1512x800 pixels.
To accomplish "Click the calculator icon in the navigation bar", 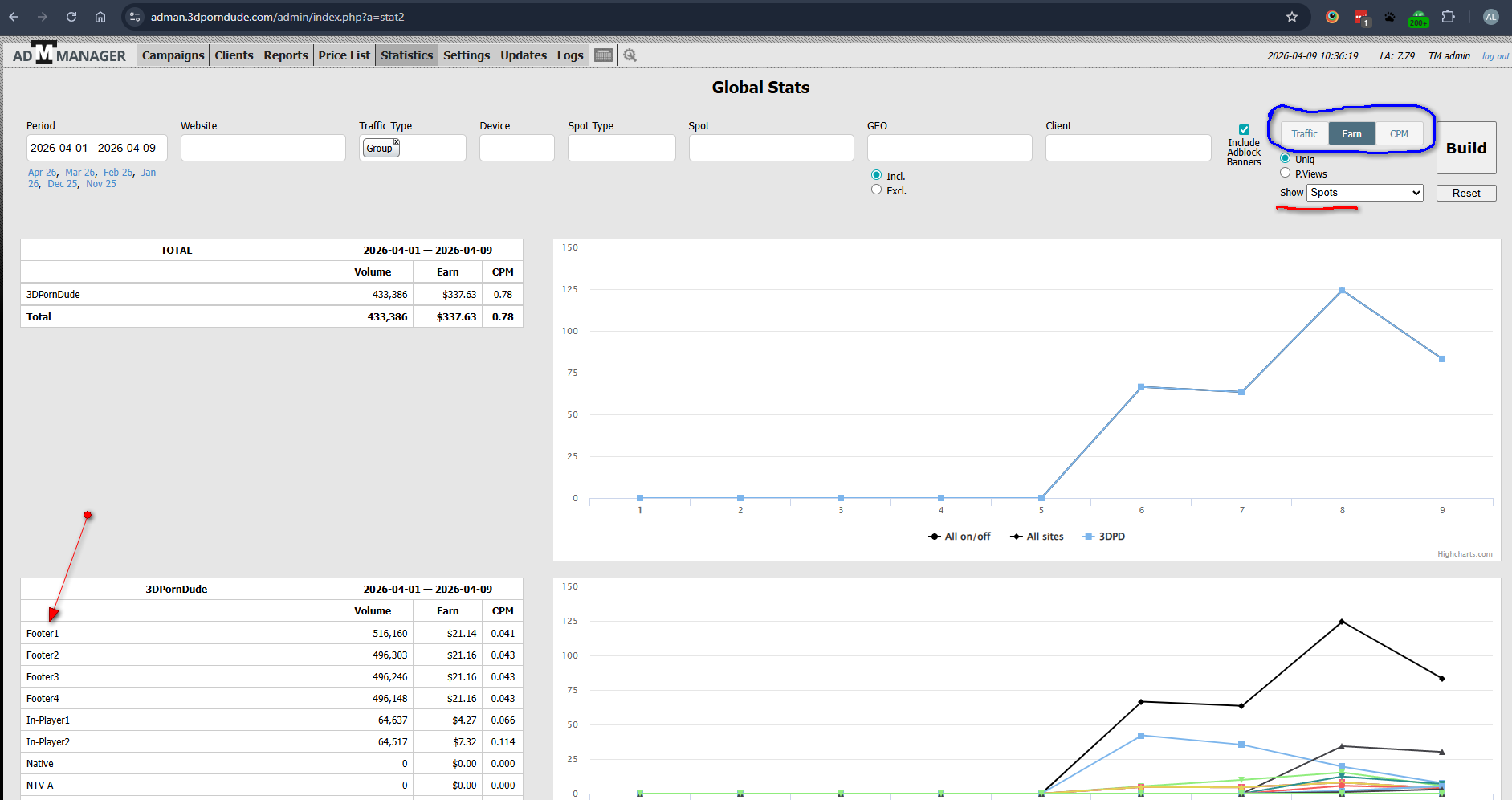I will tap(604, 55).
